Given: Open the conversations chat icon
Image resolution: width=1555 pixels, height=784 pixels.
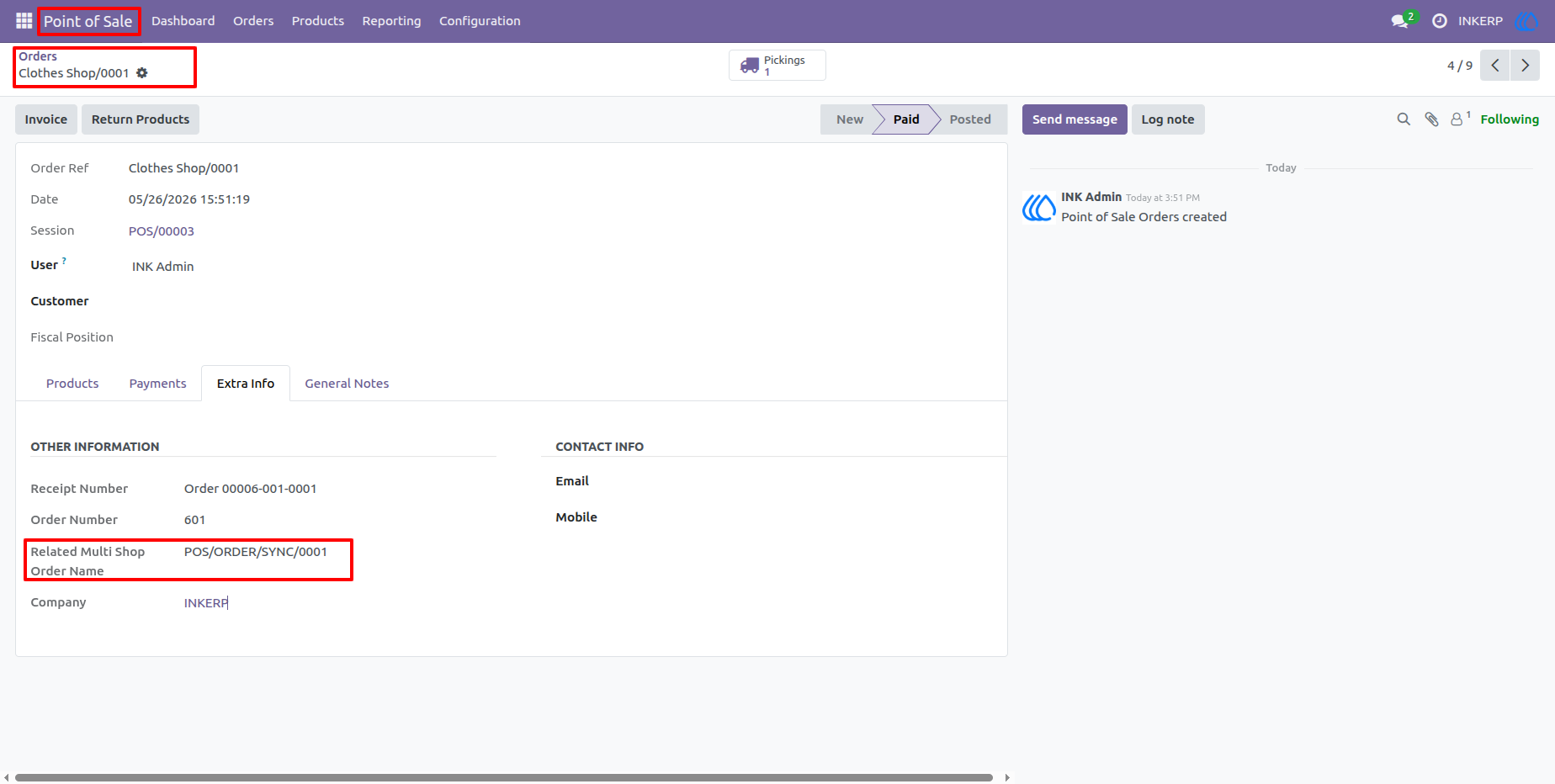Looking at the screenshot, I should click(1400, 21).
